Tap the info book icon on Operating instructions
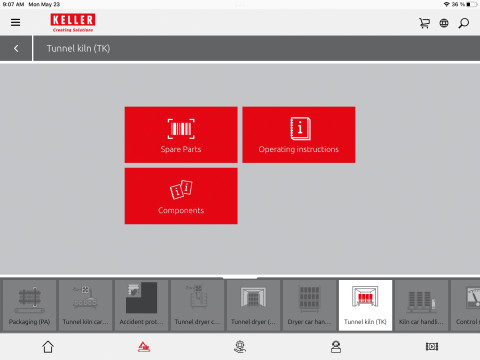Viewport: 480px width, 360px height. tap(300, 128)
